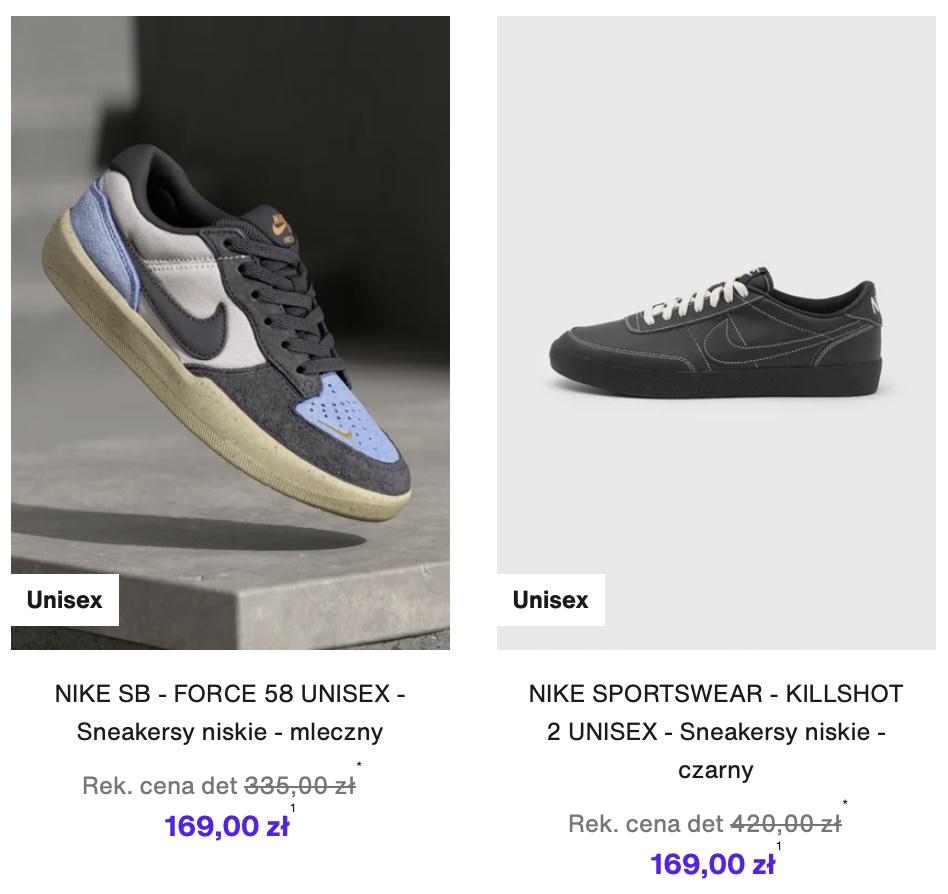Click the Unisex badge on Killshot 2 image
Image resolution: width=948 pixels, height=894 pixels.
coord(551,600)
